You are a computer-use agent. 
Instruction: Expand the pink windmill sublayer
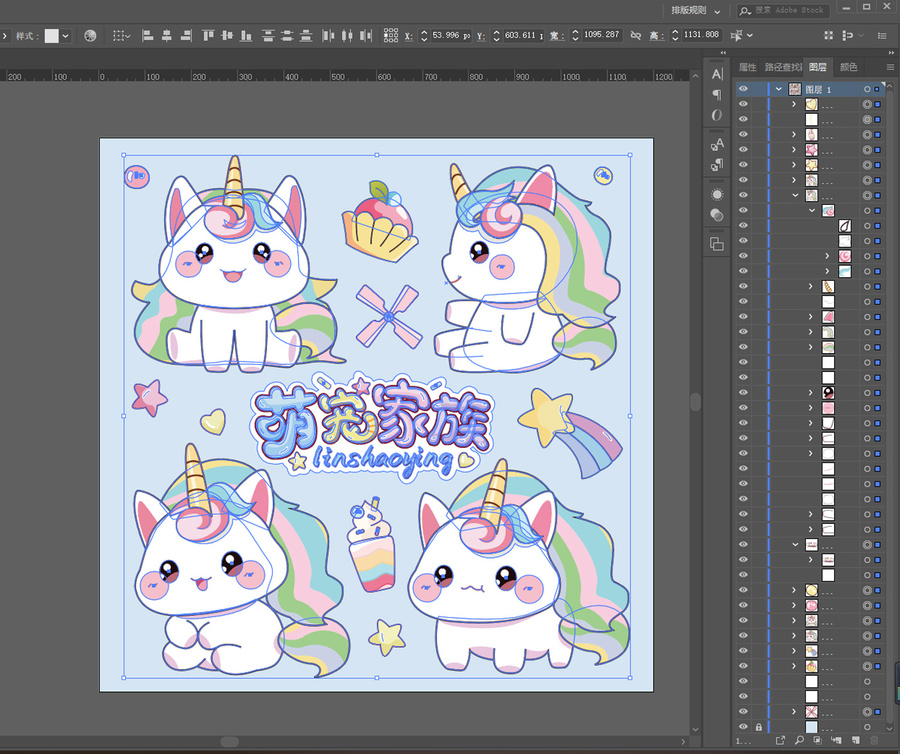794,712
